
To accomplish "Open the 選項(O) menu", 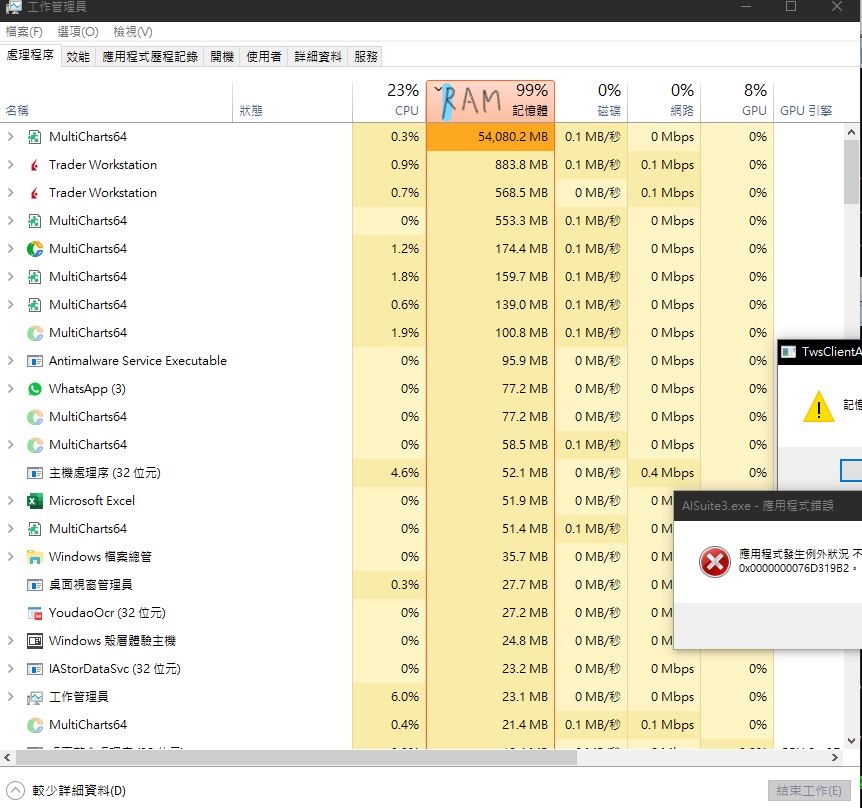I will [x=78, y=32].
